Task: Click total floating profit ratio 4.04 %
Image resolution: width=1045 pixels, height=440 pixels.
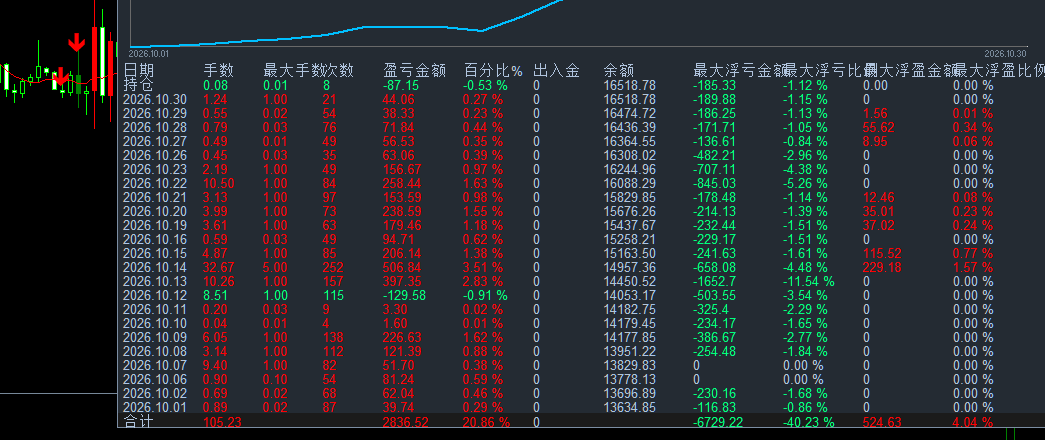Action: click(x=973, y=422)
